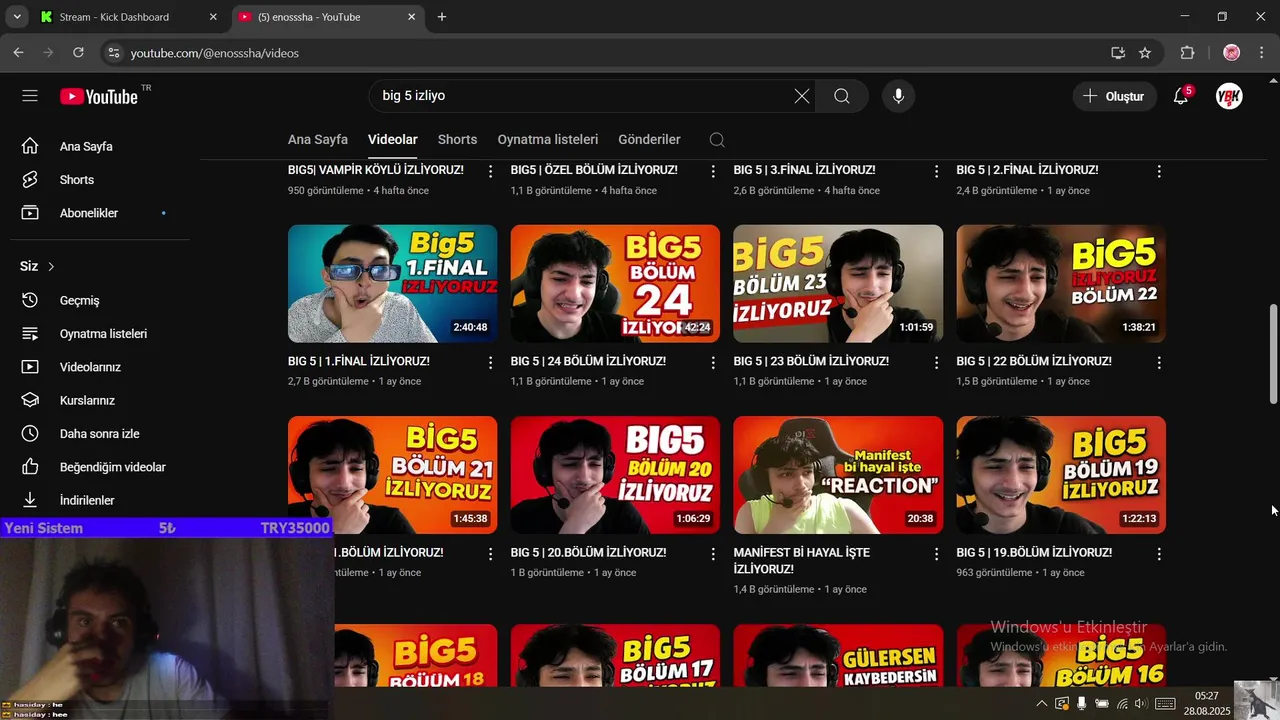This screenshot has height=720, width=1280.
Task: Play the Big5 Bölüm 22 thumbnail
Action: click(1061, 284)
